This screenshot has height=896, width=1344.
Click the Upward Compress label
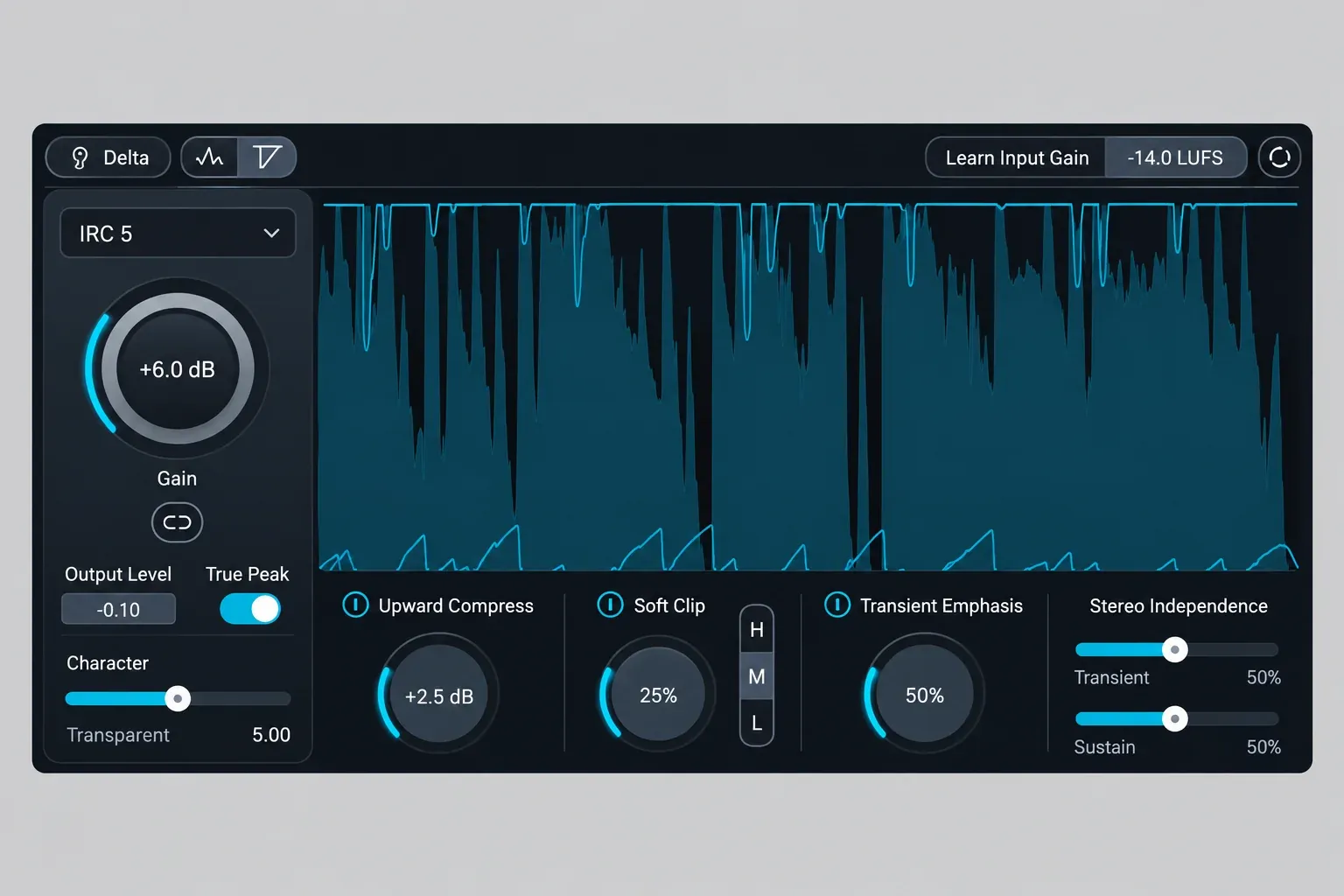tap(456, 605)
